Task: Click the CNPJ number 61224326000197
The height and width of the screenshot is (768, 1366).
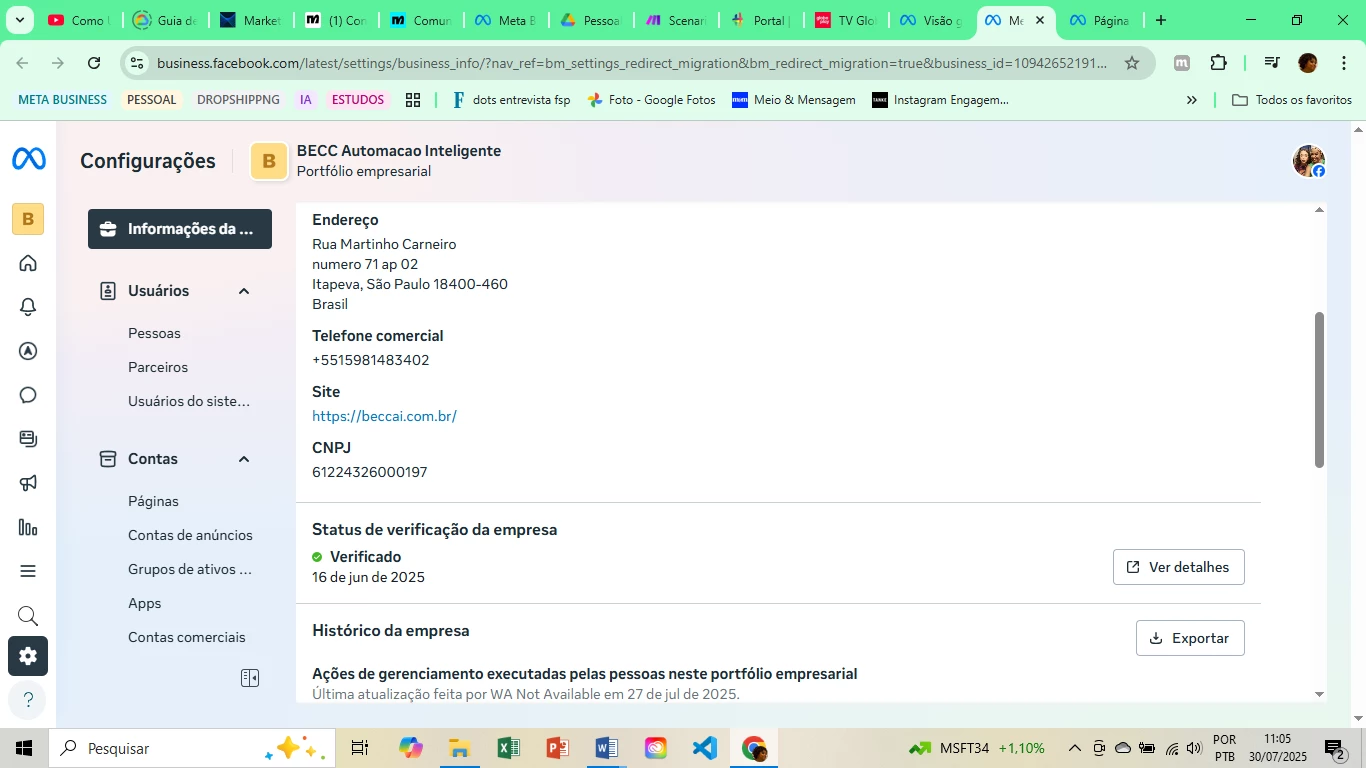Action: tap(370, 472)
